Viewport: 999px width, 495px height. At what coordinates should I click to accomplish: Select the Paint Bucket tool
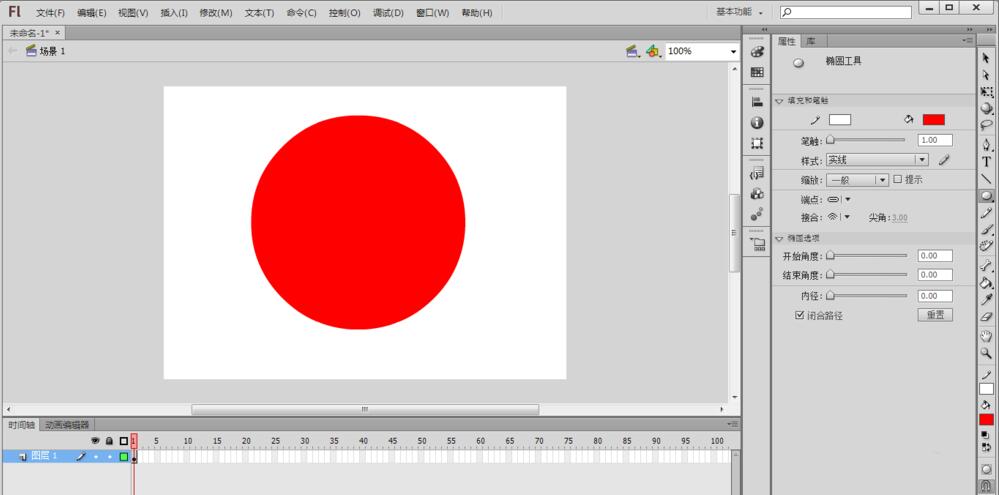click(986, 283)
